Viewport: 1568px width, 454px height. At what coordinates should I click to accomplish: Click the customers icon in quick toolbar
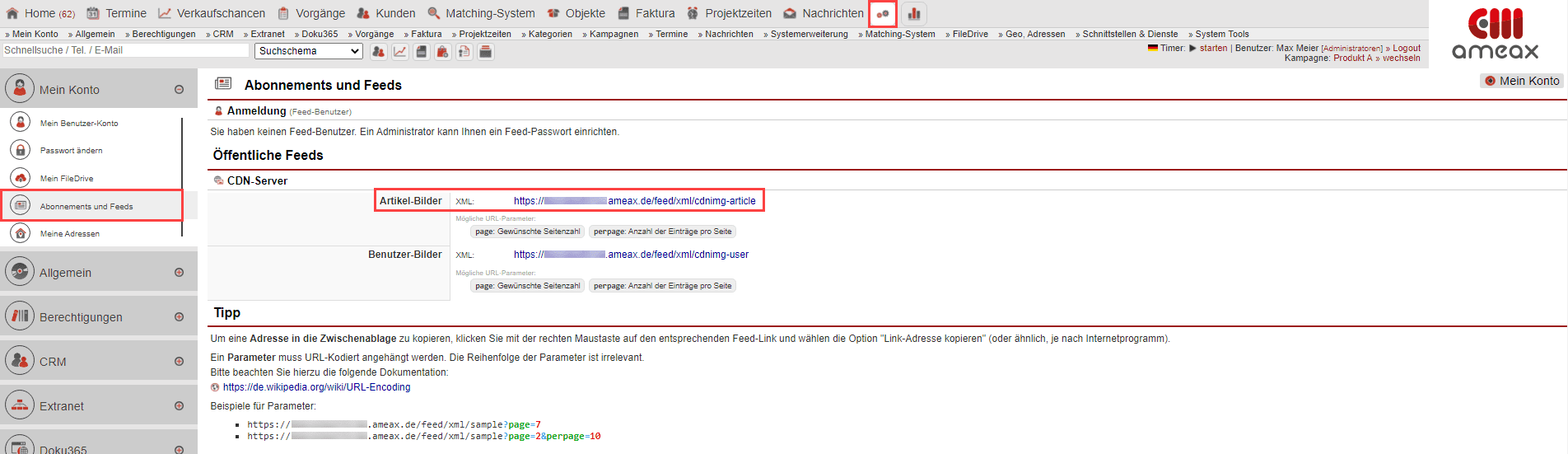coord(378,52)
